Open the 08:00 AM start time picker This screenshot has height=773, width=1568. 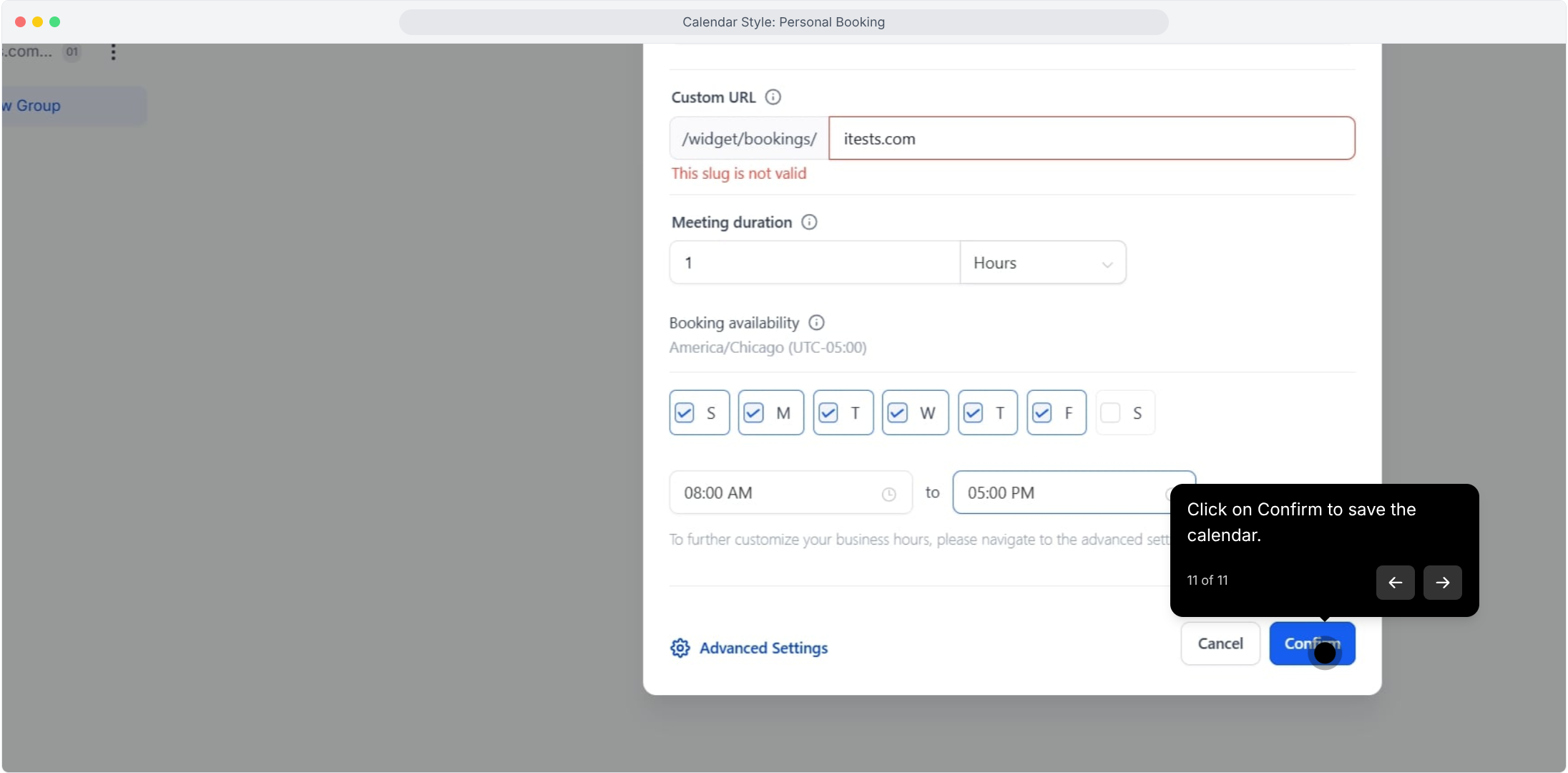pyautogui.click(x=780, y=493)
